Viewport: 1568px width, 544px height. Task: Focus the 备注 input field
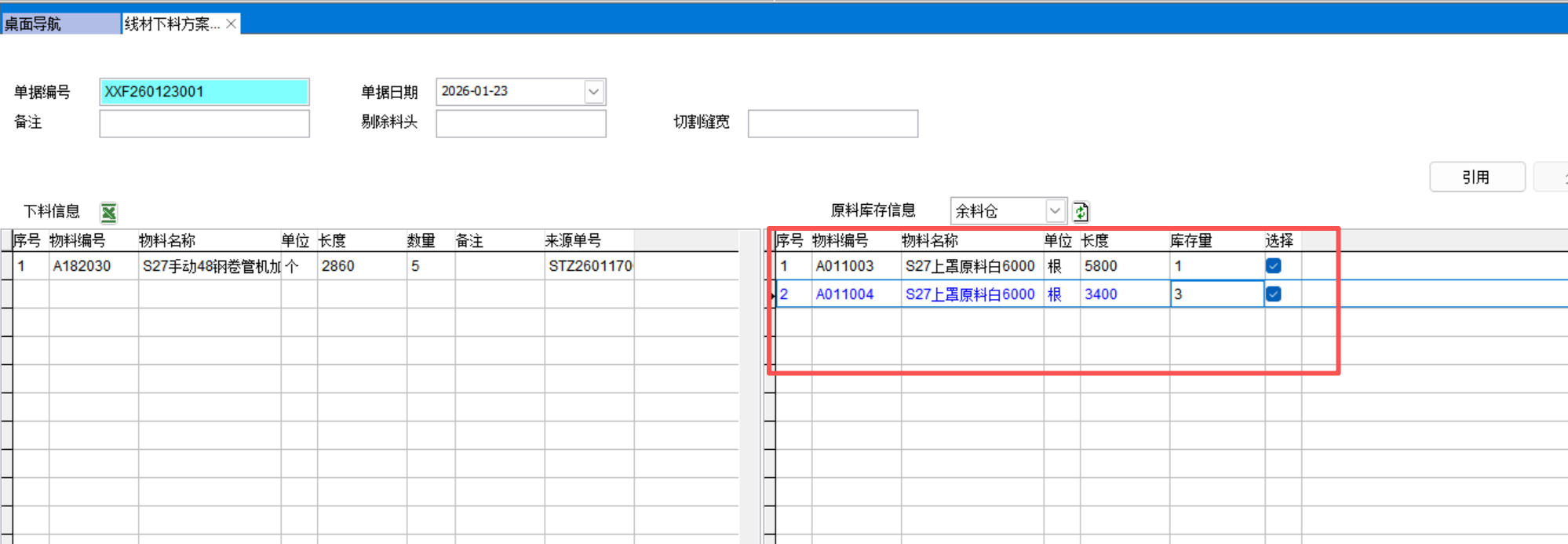[x=204, y=123]
